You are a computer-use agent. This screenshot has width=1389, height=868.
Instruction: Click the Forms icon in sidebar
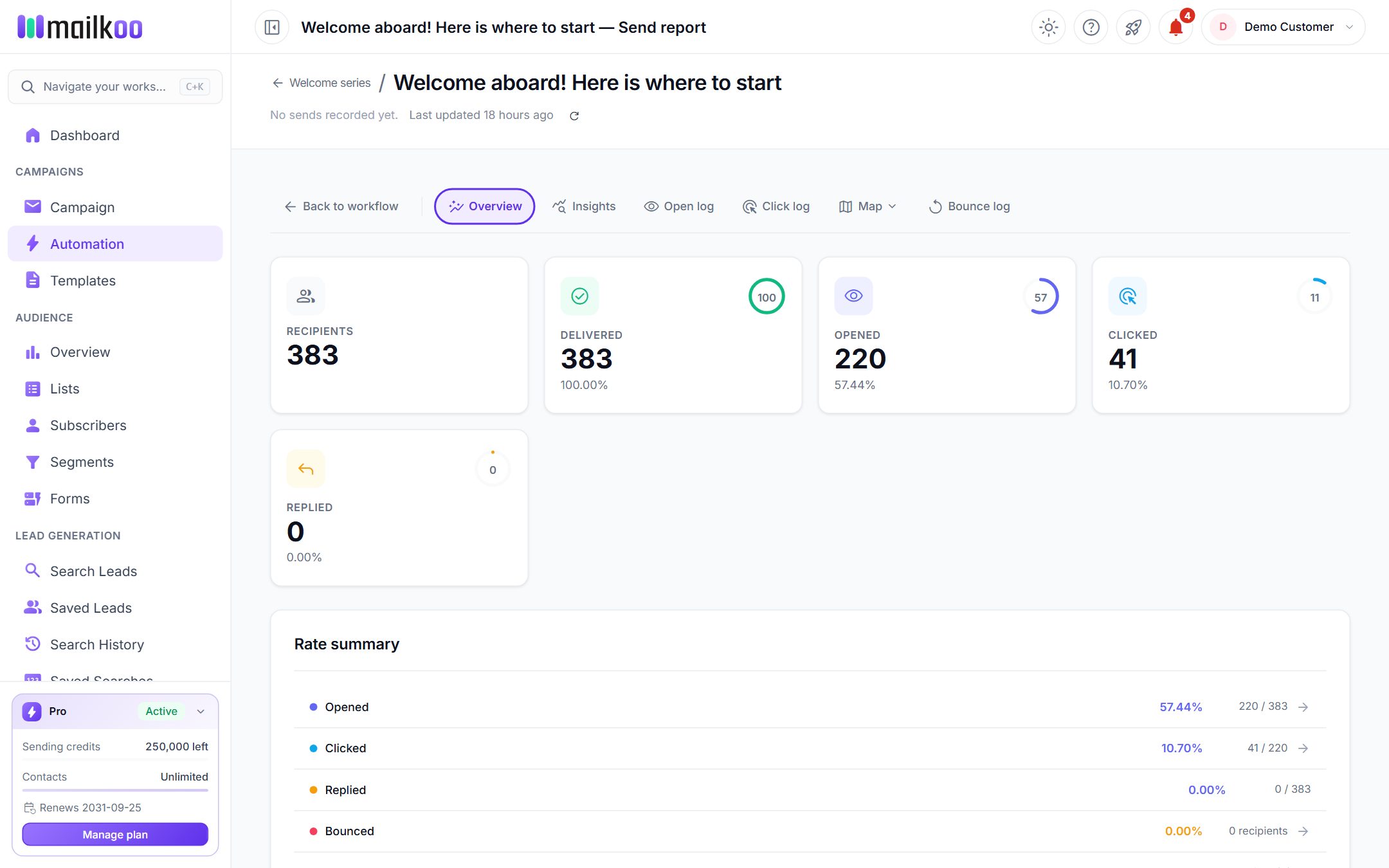click(x=32, y=498)
